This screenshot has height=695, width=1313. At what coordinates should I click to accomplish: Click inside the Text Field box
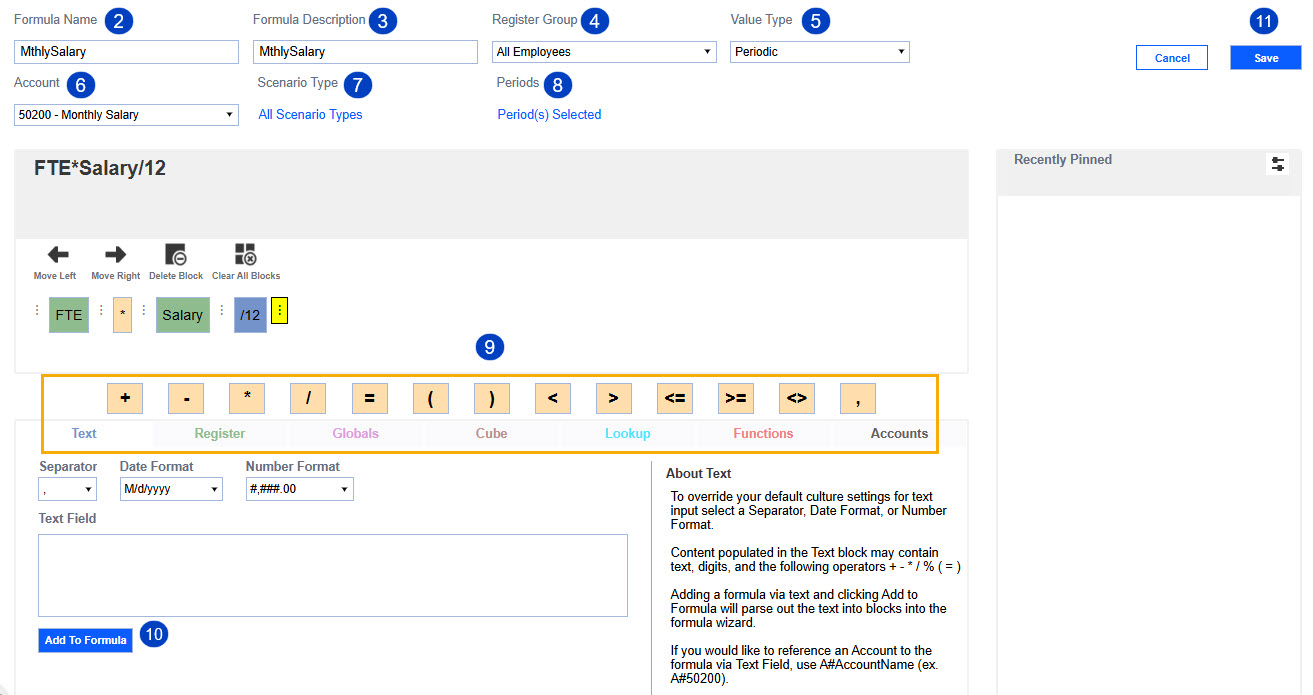[x=332, y=575]
